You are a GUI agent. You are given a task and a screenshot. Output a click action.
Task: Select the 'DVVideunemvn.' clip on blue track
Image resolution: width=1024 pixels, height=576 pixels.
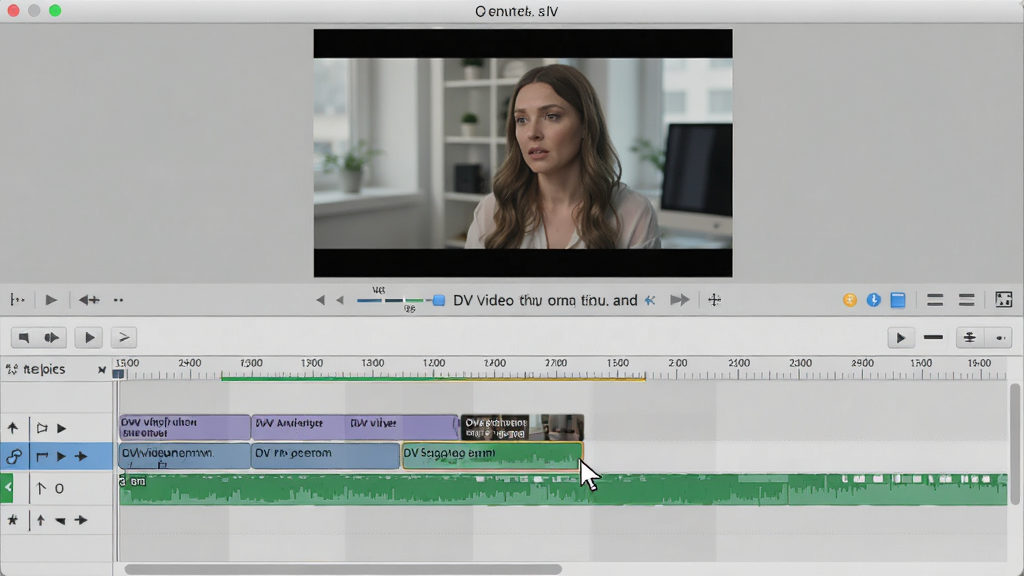tap(185, 456)
